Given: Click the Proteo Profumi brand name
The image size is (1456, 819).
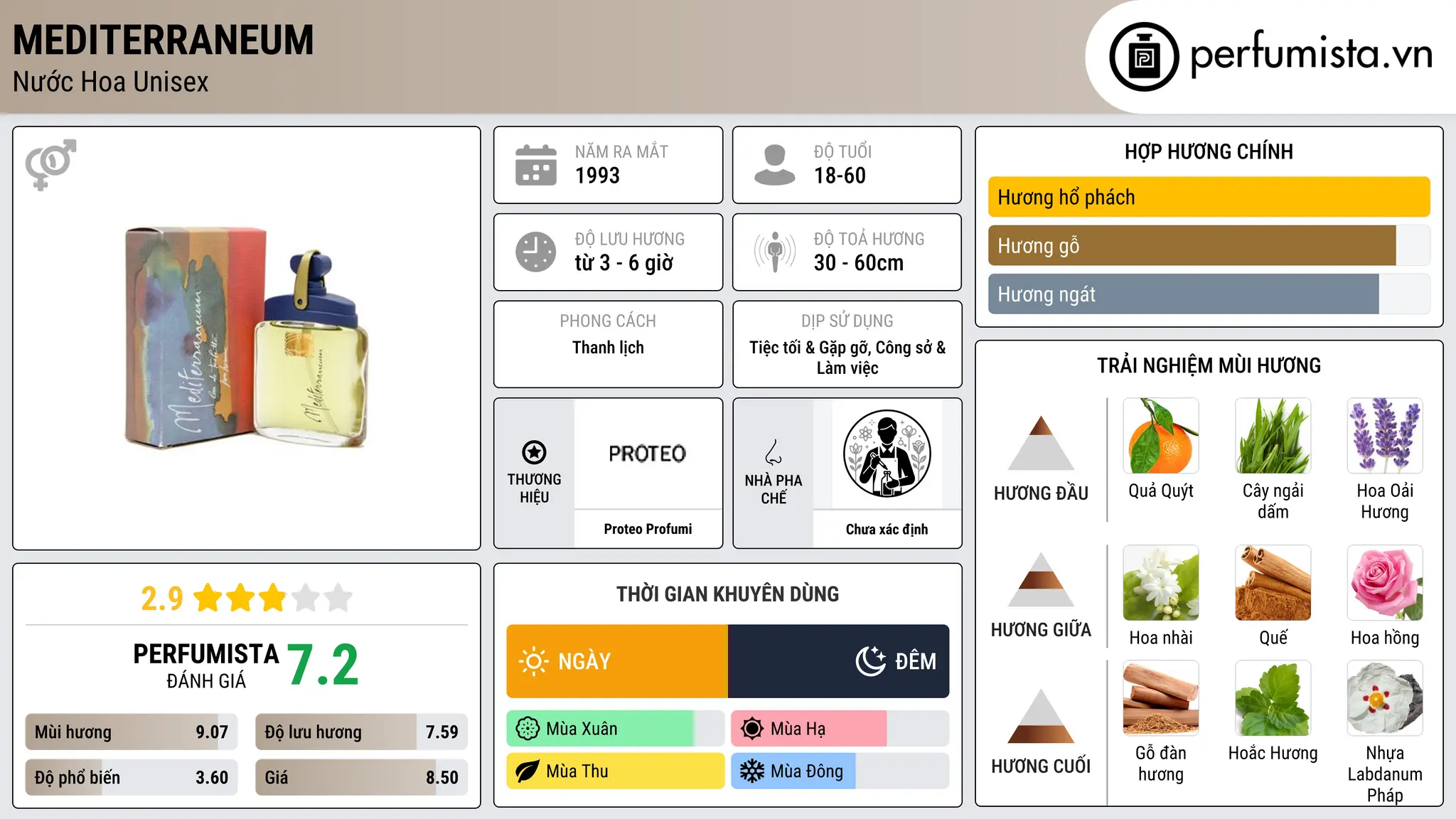Looking at the screenshot, I should pyautogui.click(x=648, y=529).
